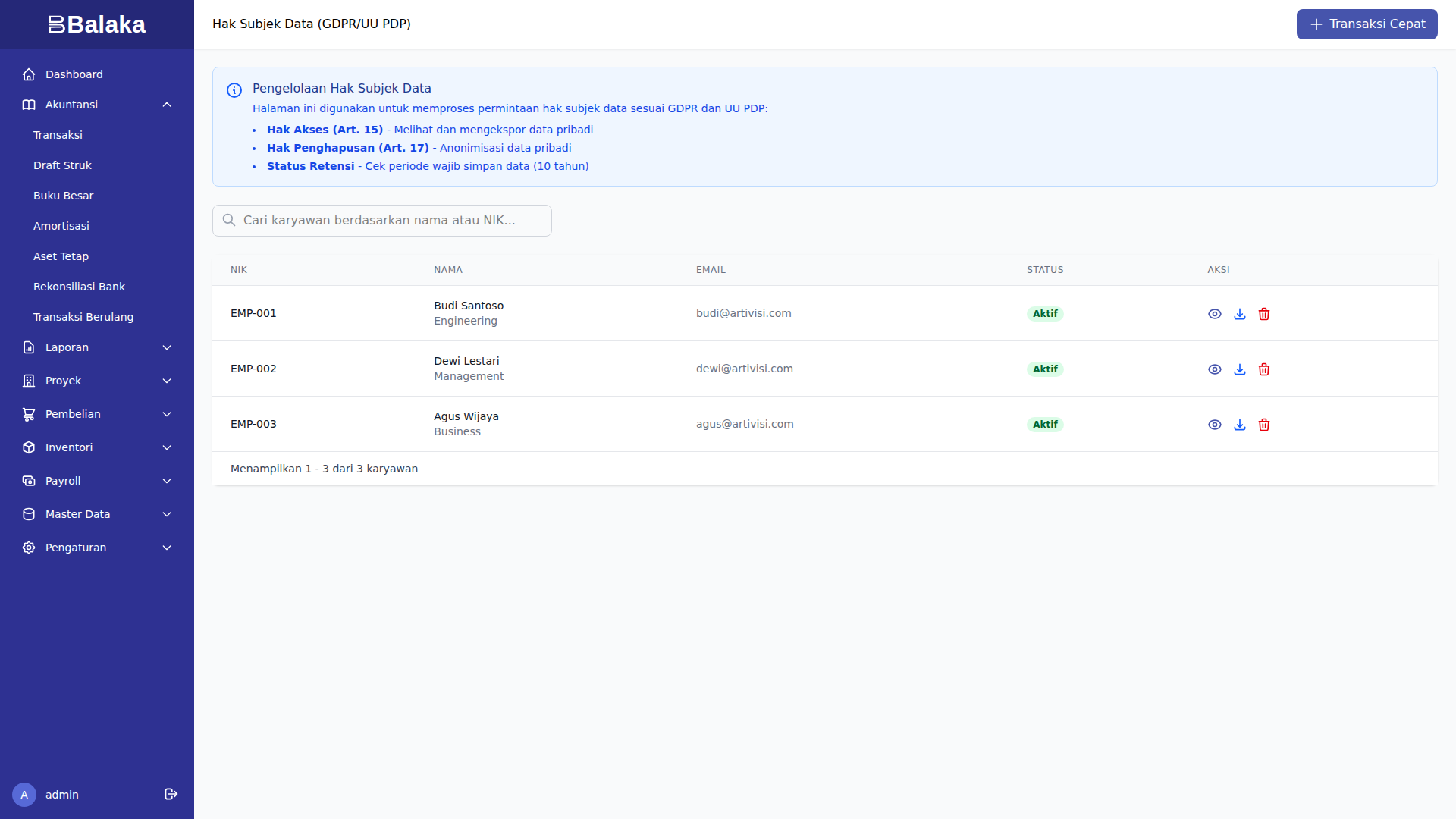Click the Transaksi Cepat button

[1367, 24]
